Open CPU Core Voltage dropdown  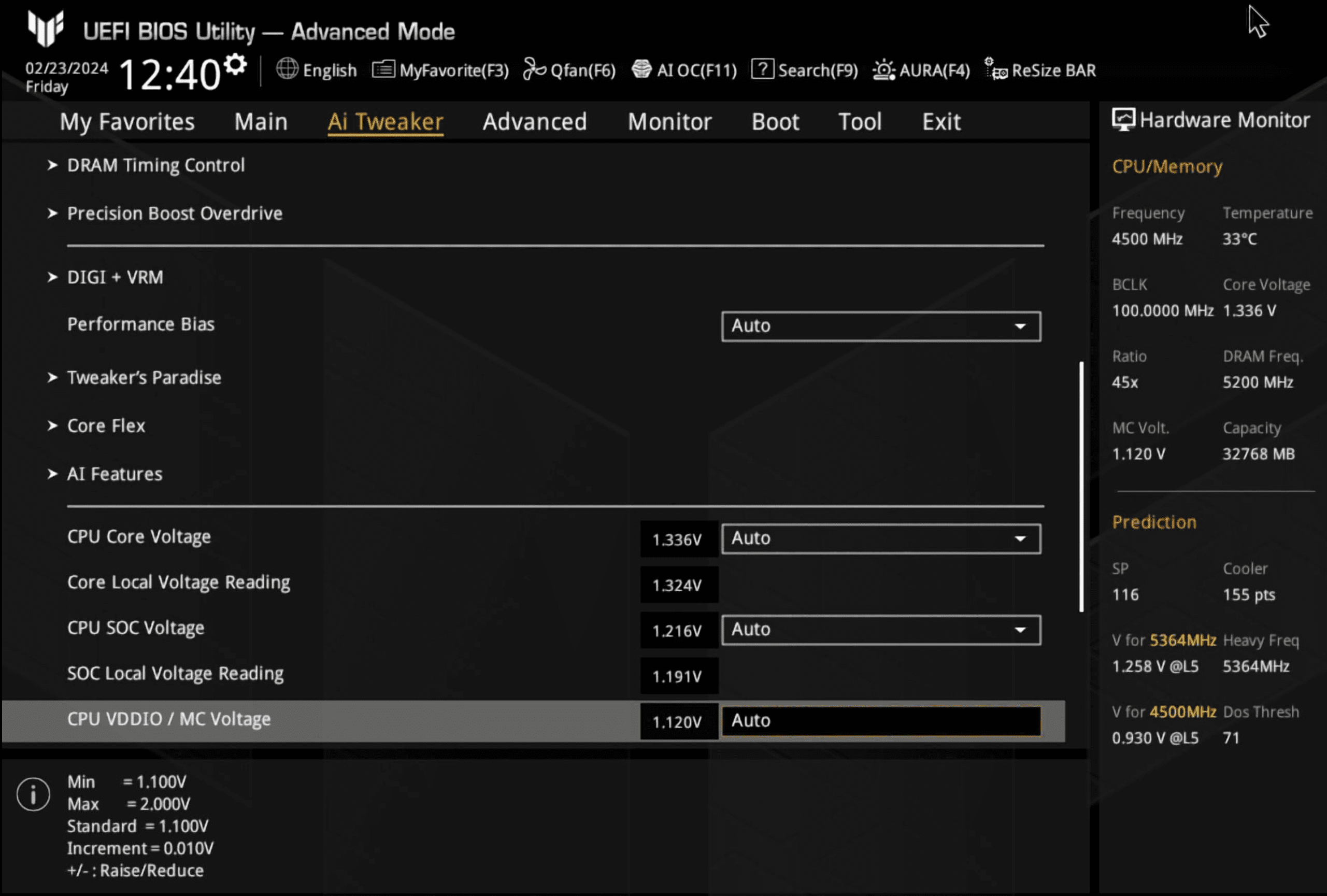click(x=880, y=538)
